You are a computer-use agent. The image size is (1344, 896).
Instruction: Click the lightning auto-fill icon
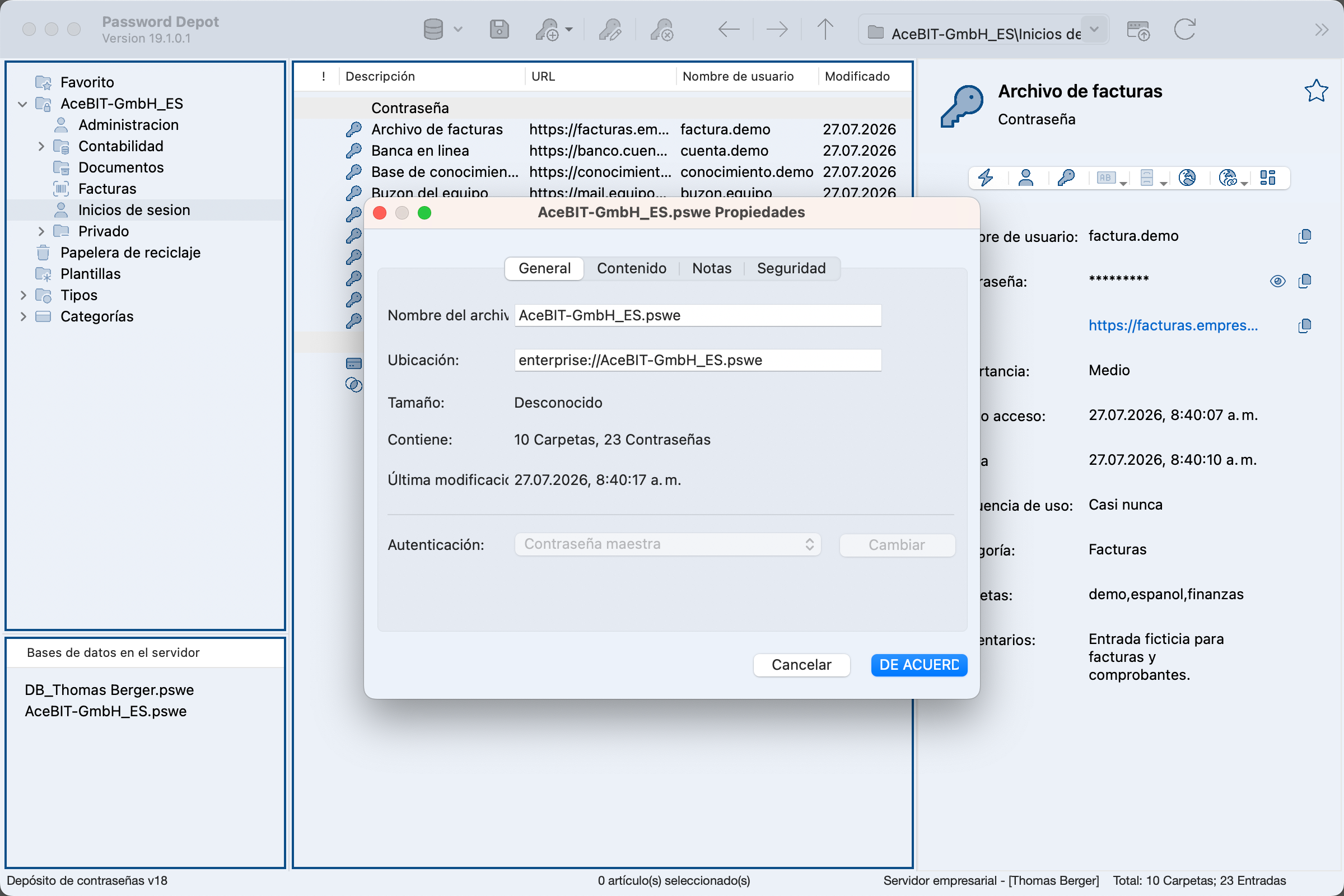pyautogui.click(x=986, y=178)
